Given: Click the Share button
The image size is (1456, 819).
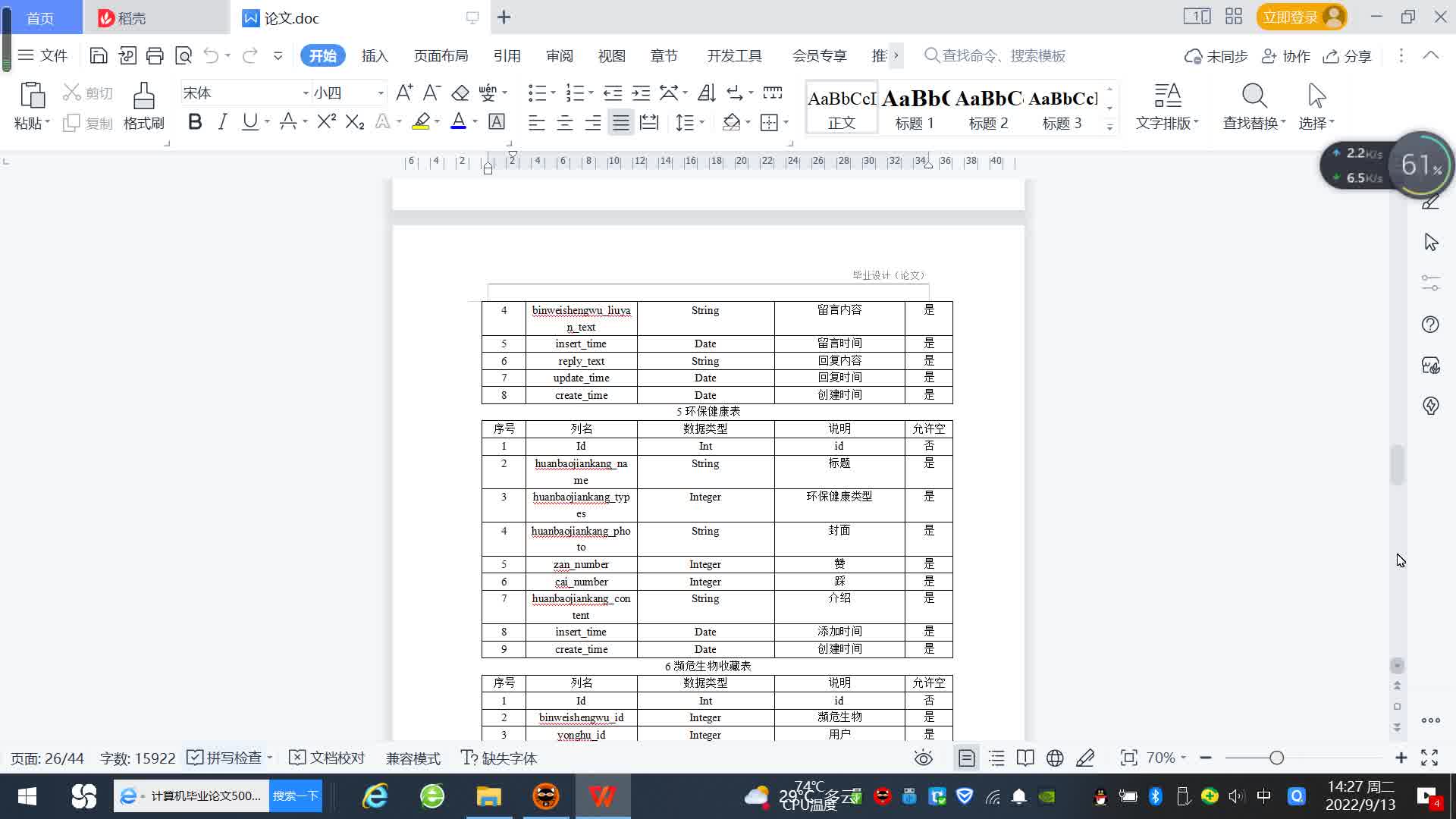Looking at the screenshot, I should (1347, 56).
